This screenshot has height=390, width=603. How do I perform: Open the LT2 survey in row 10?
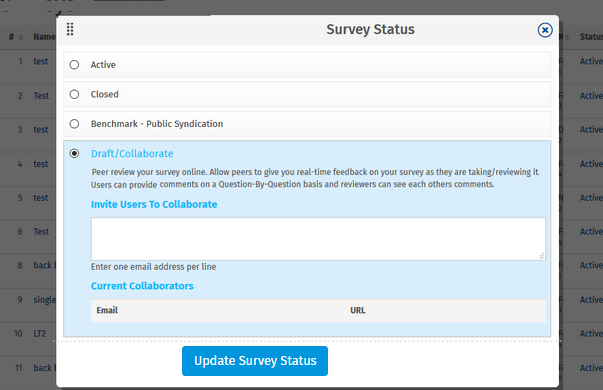point(40,333)
